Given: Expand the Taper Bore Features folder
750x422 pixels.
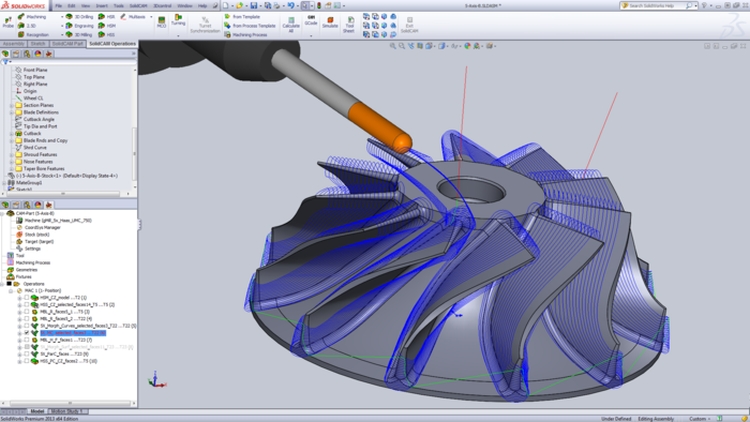Looking at the screenshot, I should (x=11, y=169).
